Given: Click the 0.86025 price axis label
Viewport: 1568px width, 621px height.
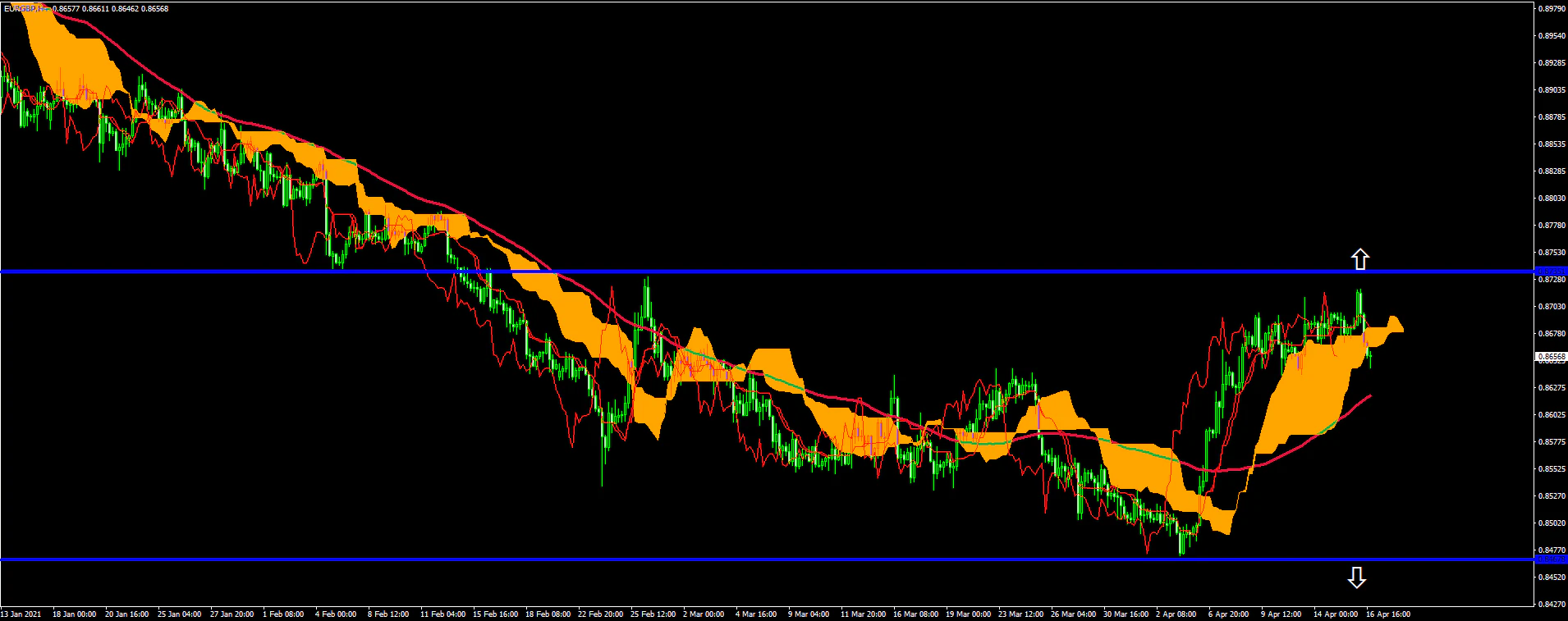Looking at the screenshot, I should click(1551, 415).
